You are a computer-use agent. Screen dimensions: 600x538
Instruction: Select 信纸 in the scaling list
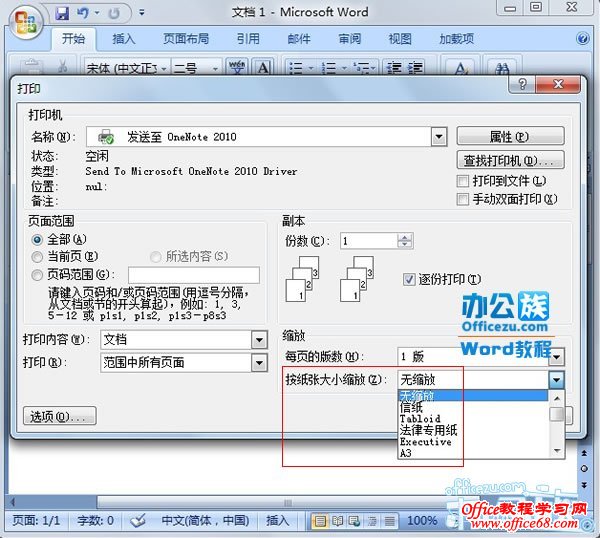pos(473,407)
